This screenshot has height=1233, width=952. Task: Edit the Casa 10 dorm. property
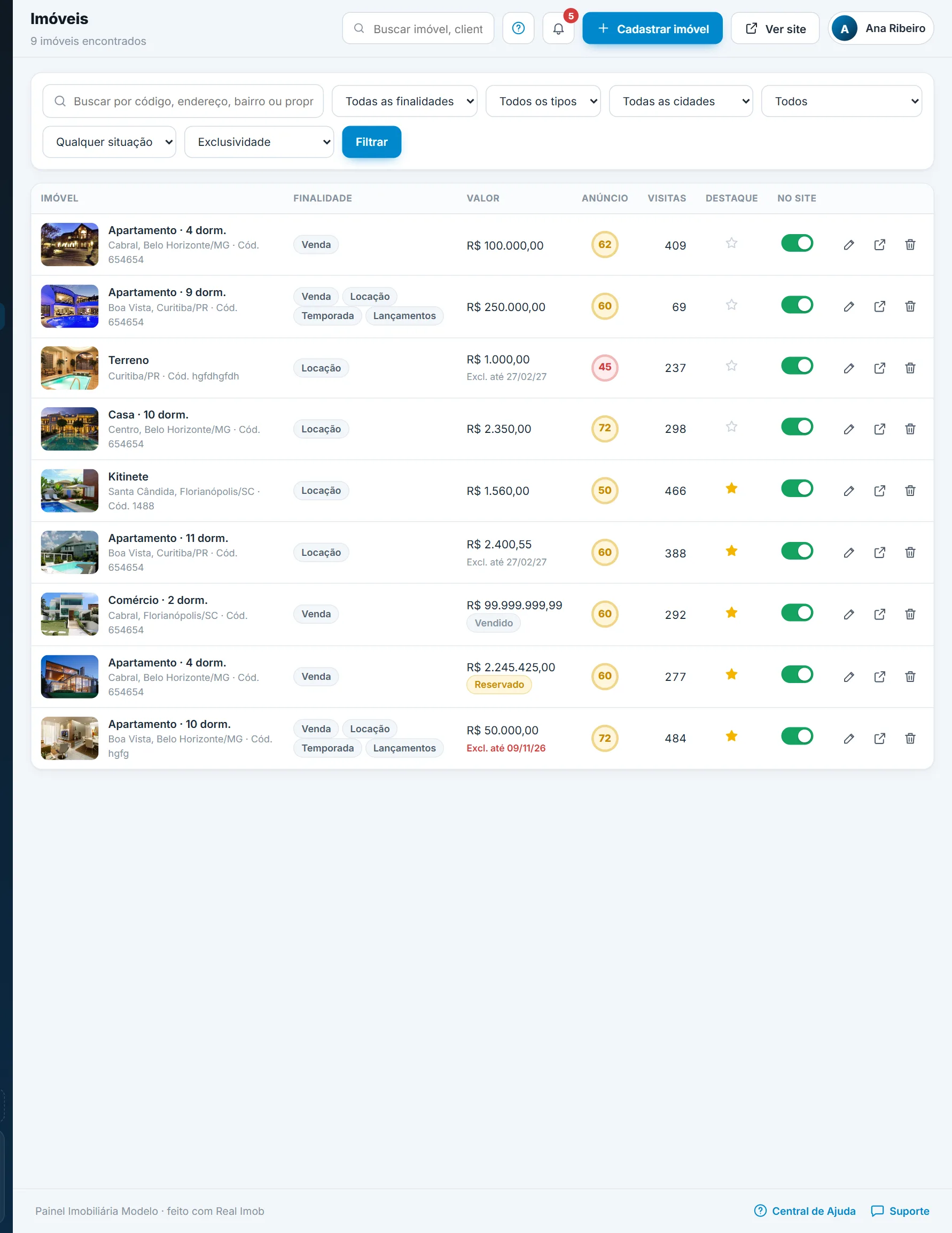[849, 429]
